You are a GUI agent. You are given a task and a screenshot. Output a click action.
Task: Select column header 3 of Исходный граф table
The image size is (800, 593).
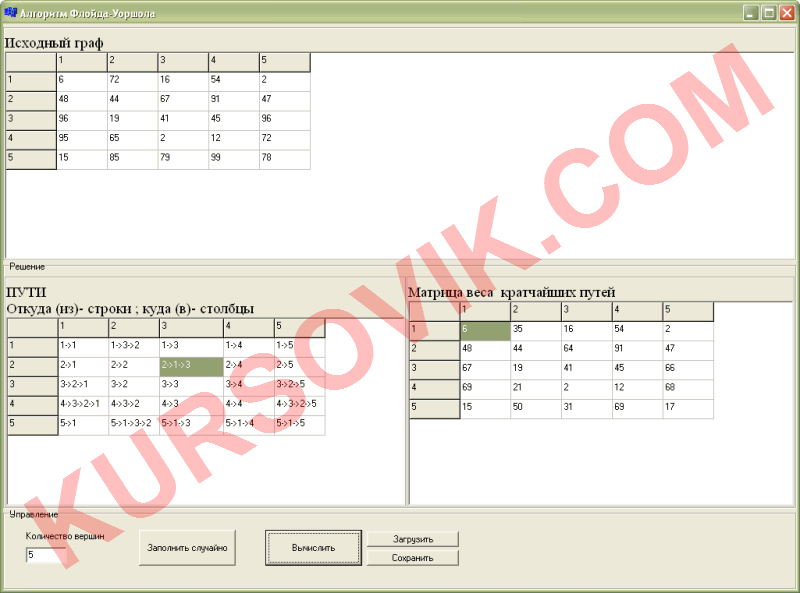tap(183, 62)
